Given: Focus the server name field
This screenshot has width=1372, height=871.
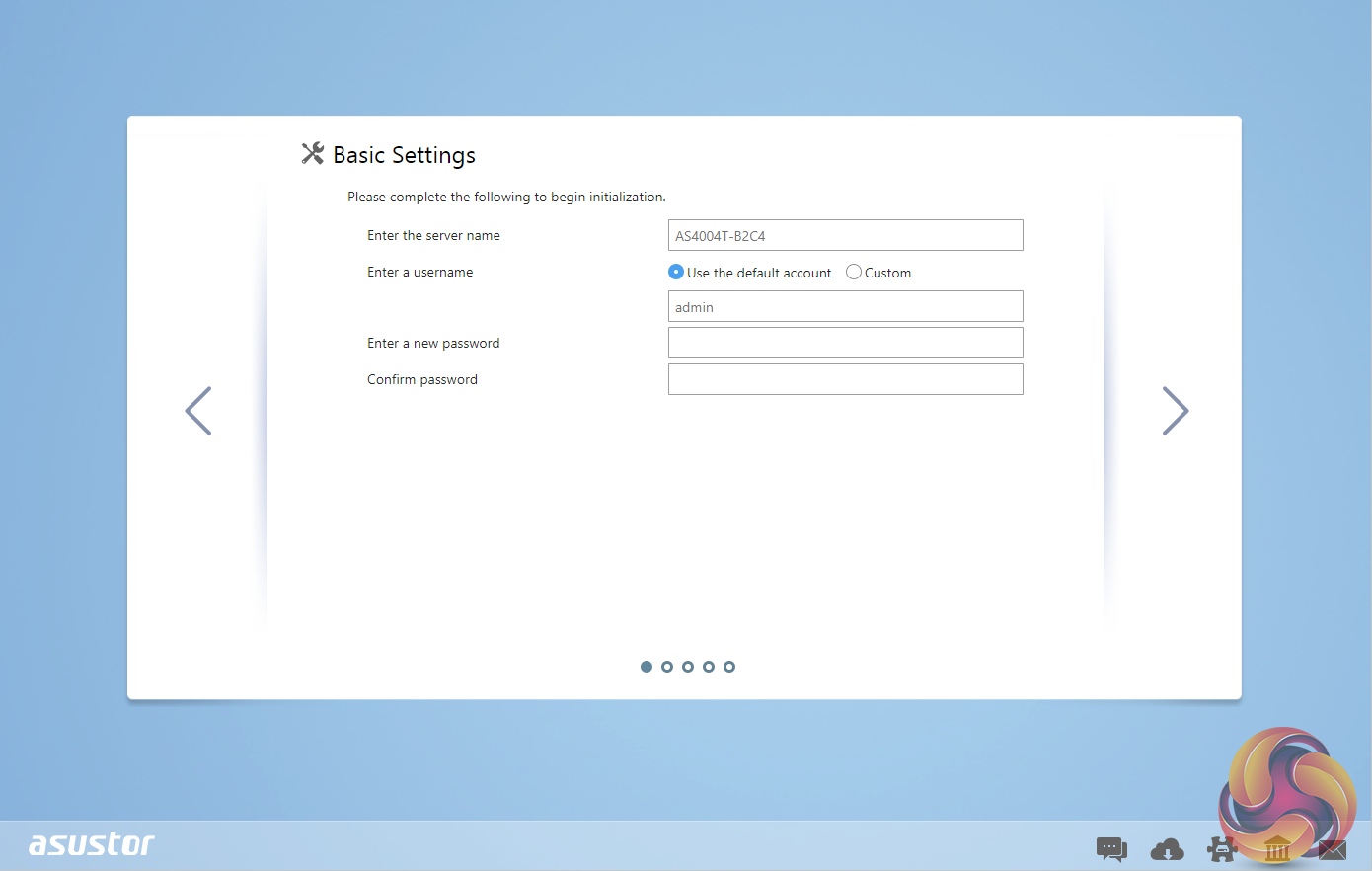Looking at the screenshot, I should pyautogui.click(x=846, y=235).
